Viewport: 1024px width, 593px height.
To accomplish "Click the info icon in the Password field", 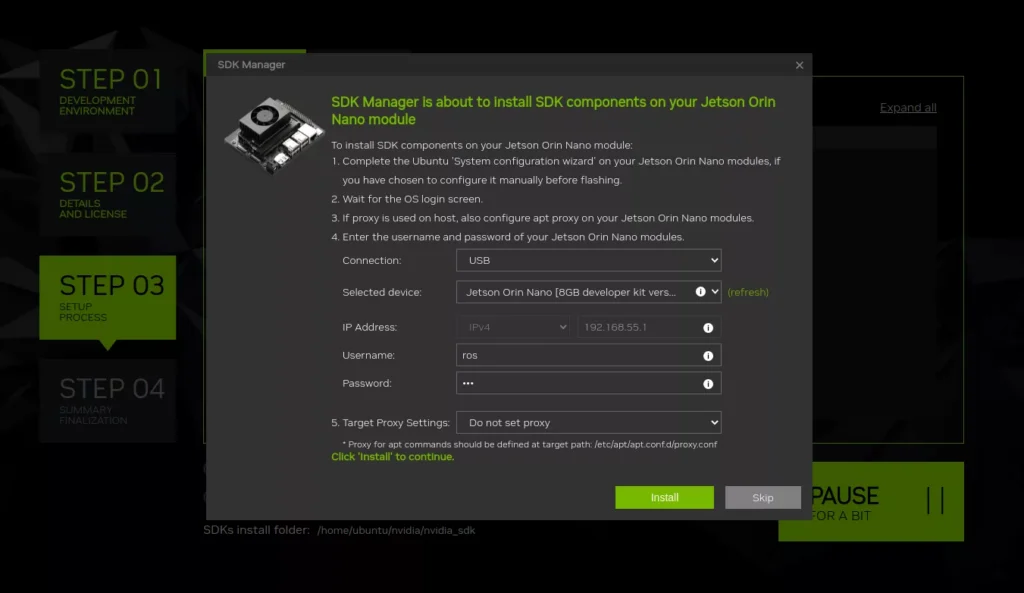I will 708,384.
